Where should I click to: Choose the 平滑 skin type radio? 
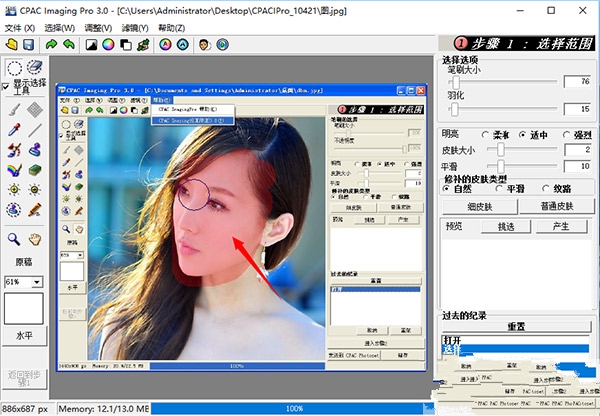499,189
